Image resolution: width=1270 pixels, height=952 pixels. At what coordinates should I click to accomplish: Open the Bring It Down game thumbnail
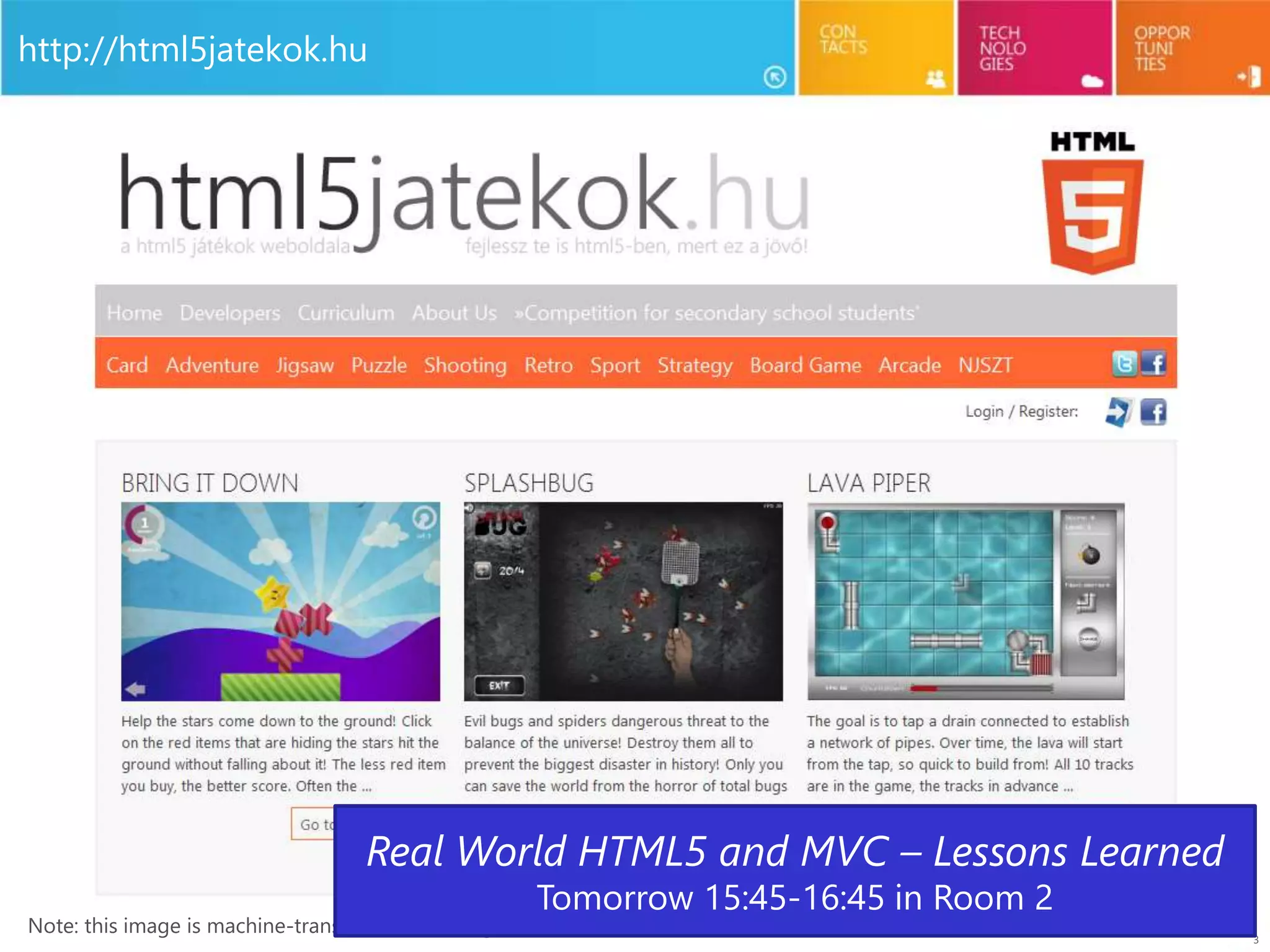pos(280,601)
